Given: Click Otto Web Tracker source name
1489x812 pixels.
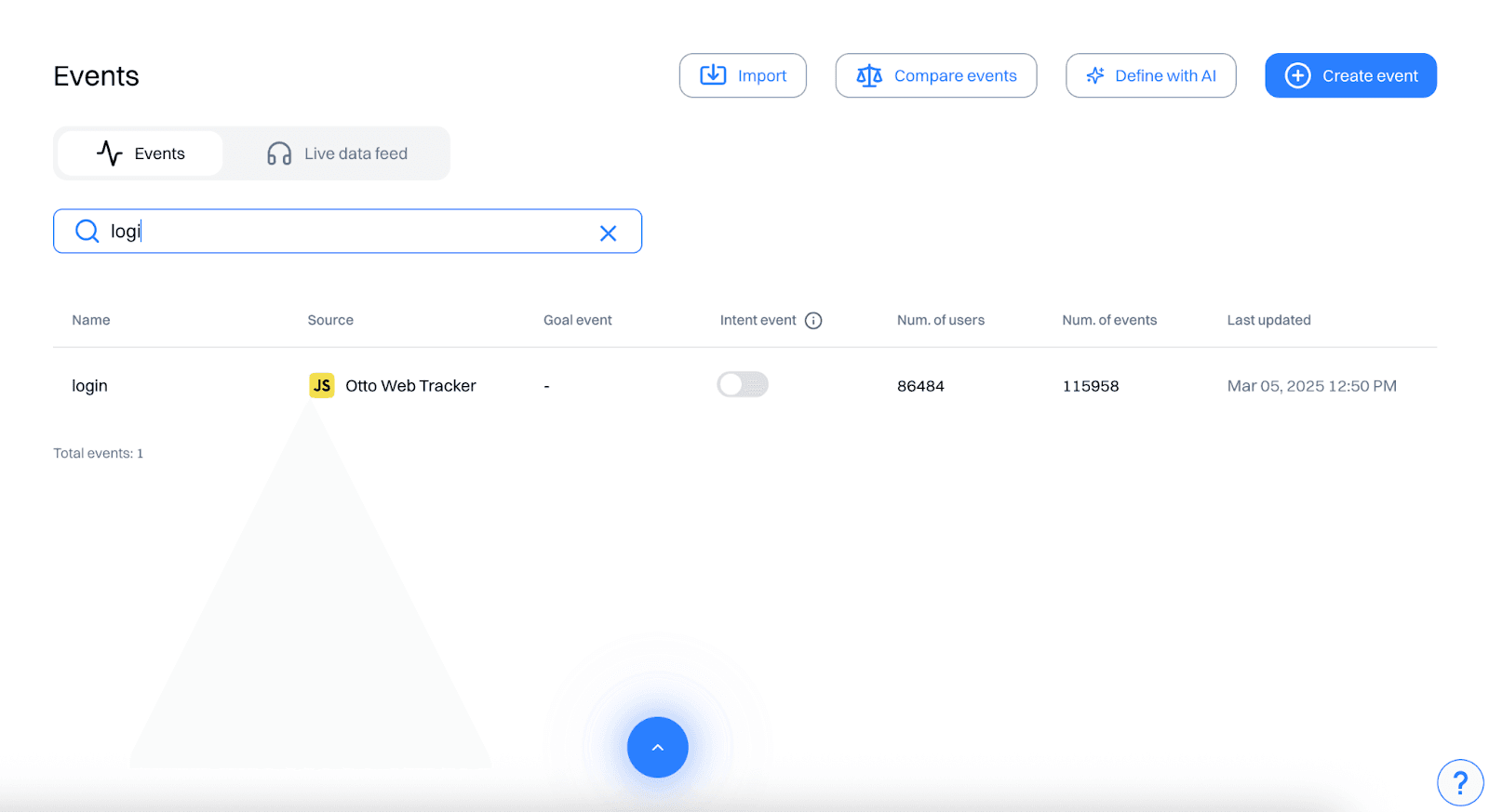Looking at the screenshot, I should [410, 386].
